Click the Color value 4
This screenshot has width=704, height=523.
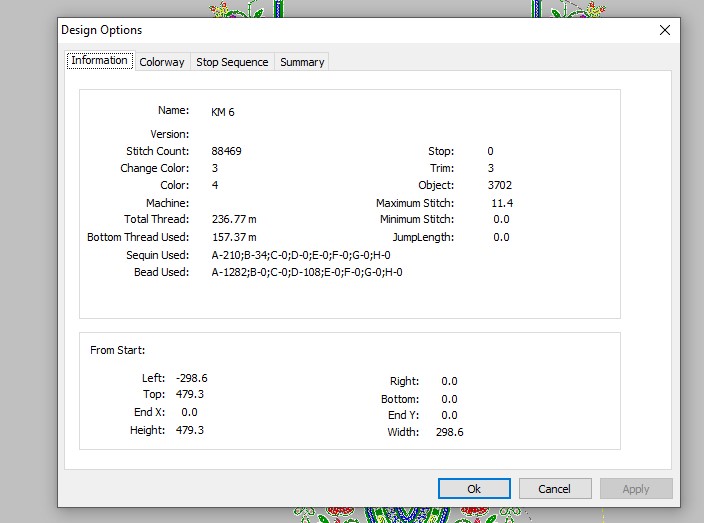(215, 185)
